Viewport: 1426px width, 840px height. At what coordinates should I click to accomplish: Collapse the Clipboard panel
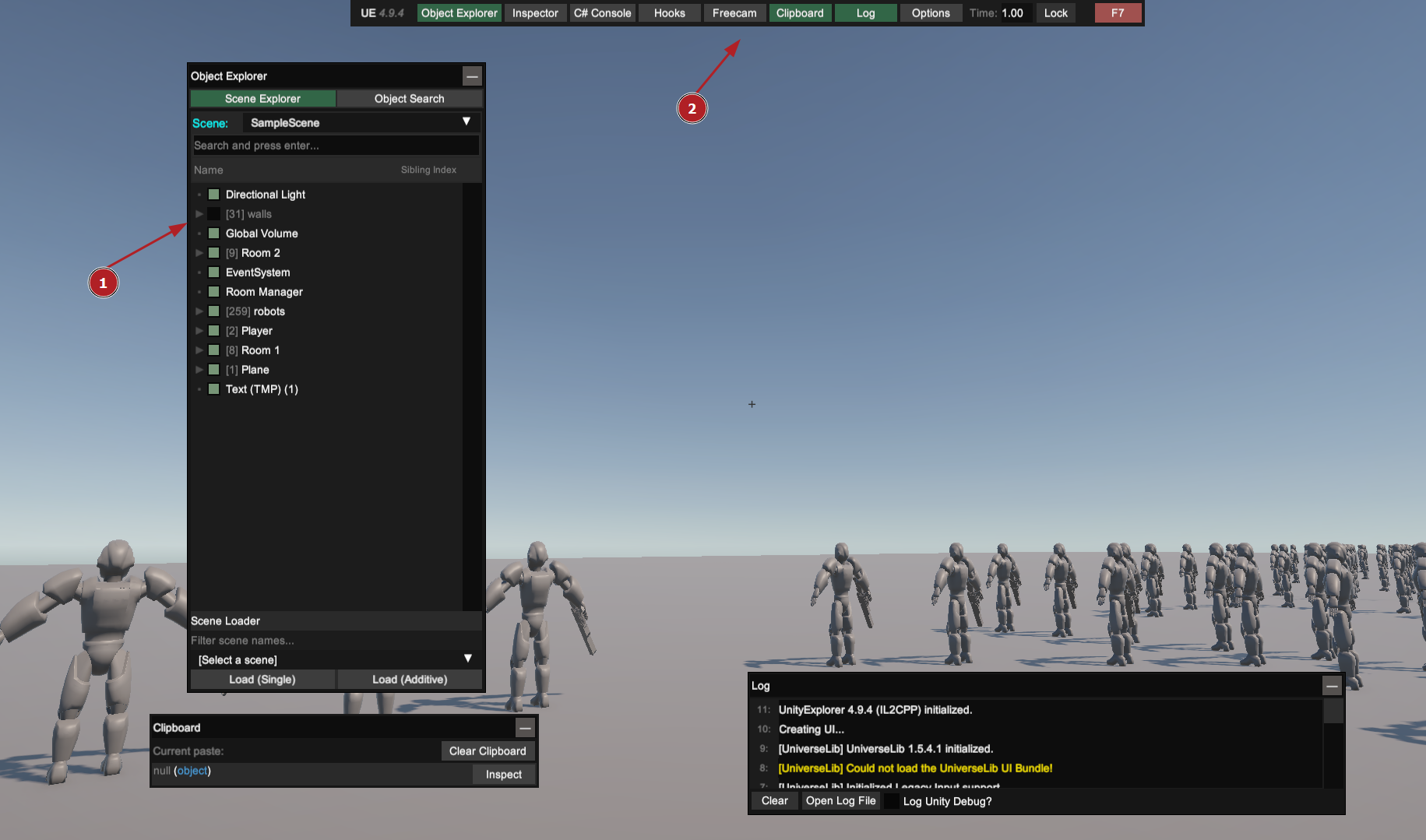tap(526, 728)
